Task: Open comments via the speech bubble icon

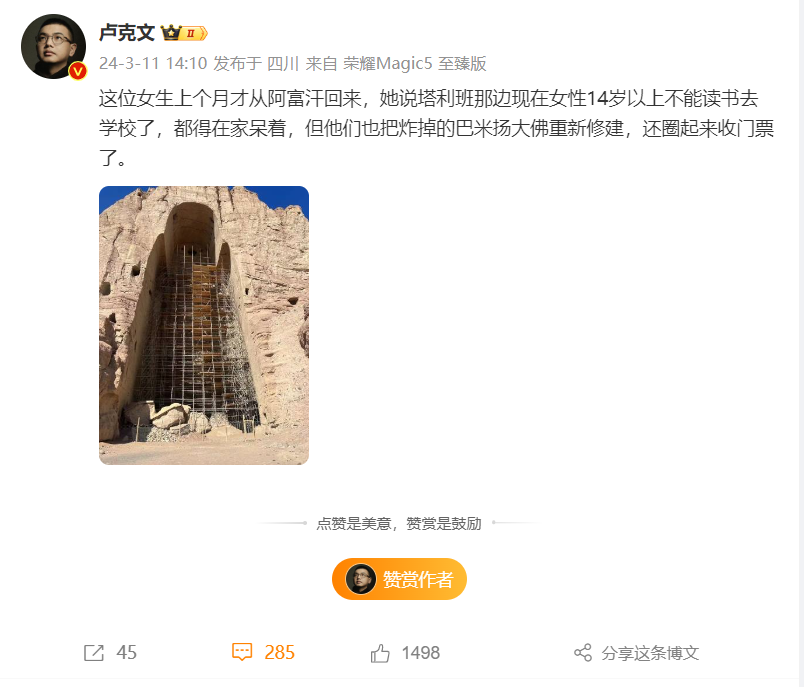Action: (x=242, y=652)
